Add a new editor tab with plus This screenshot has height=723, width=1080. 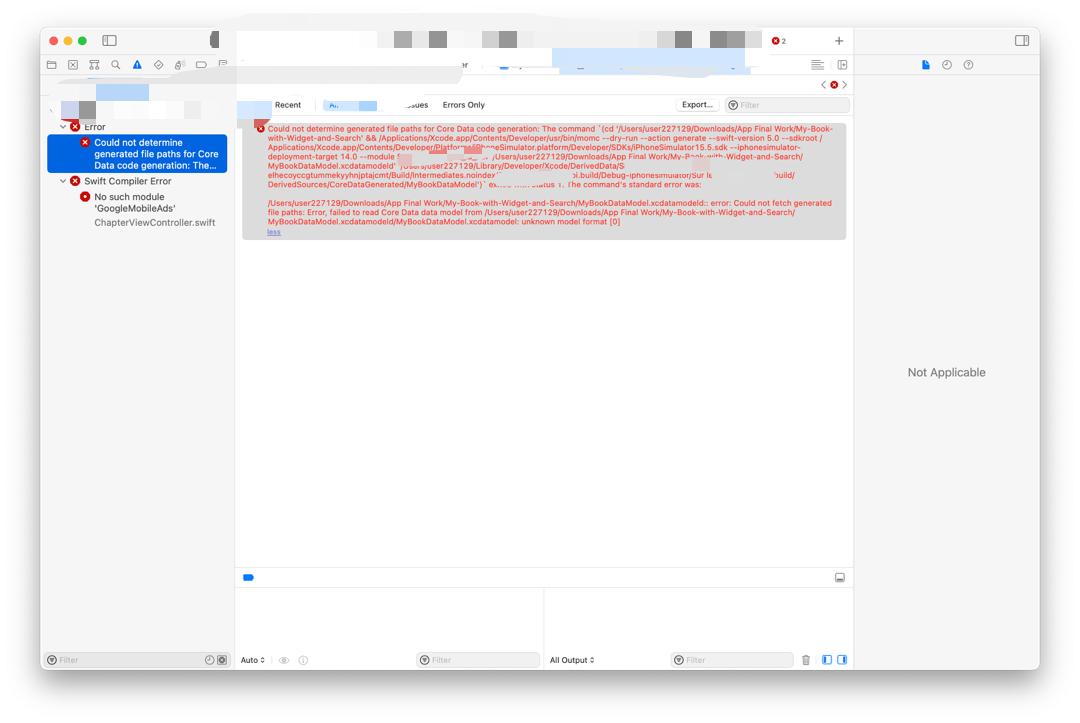tap(839, 41)
